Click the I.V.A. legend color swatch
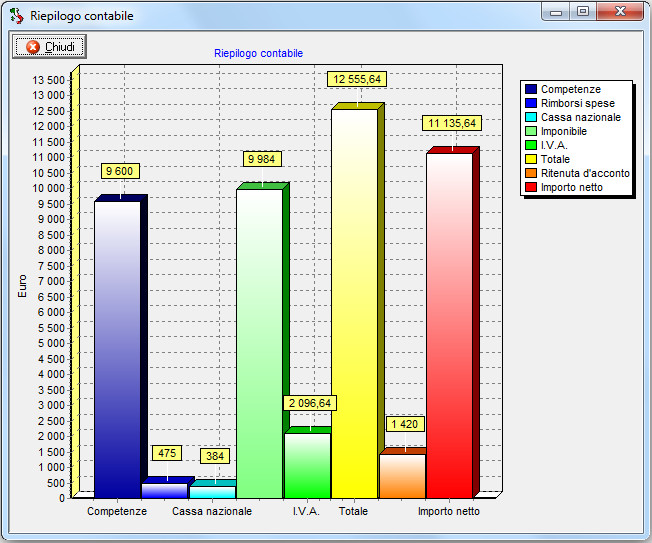 (x=531, y=145)
